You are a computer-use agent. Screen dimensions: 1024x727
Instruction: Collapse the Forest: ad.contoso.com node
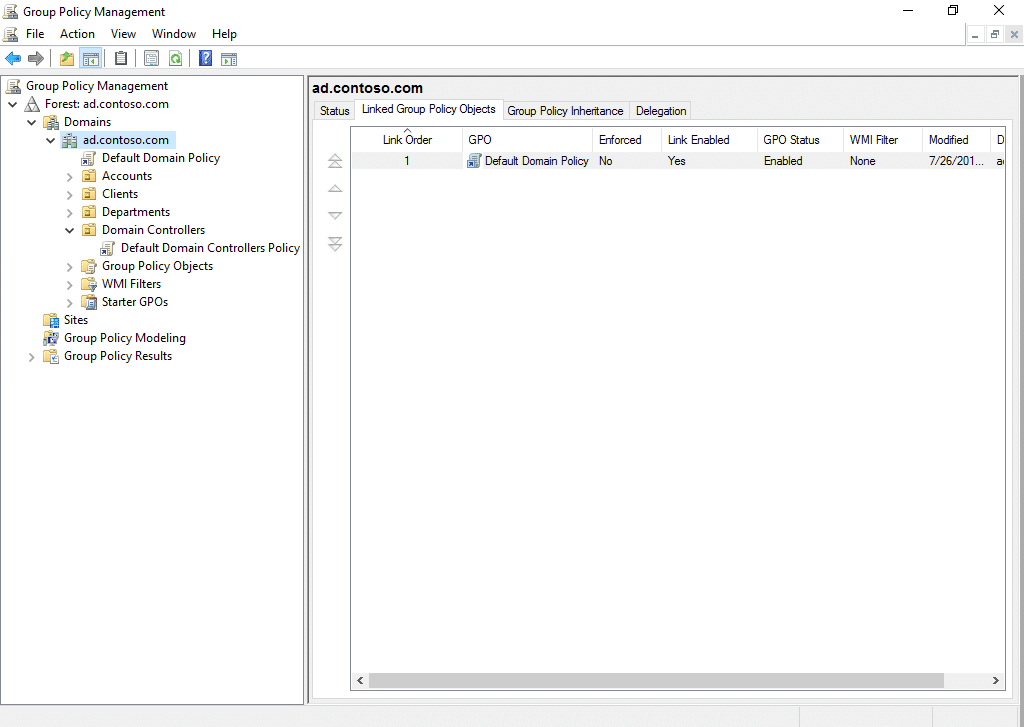(x=12, y=104)
